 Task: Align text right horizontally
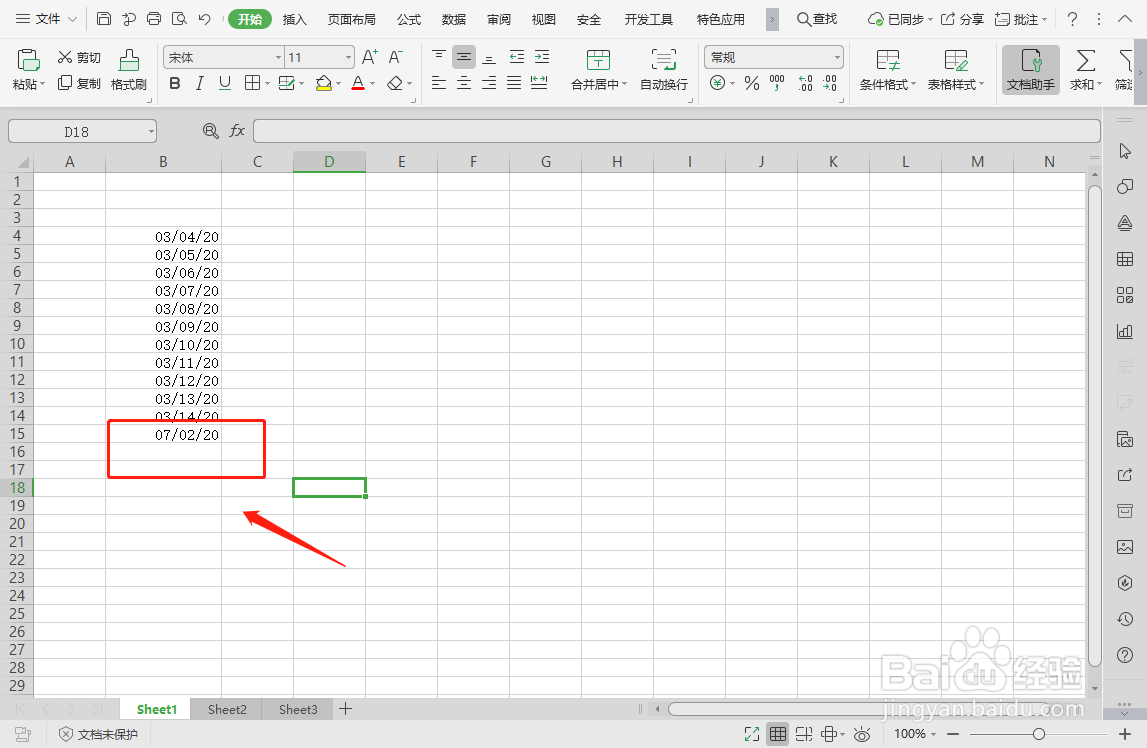(489, 83)
